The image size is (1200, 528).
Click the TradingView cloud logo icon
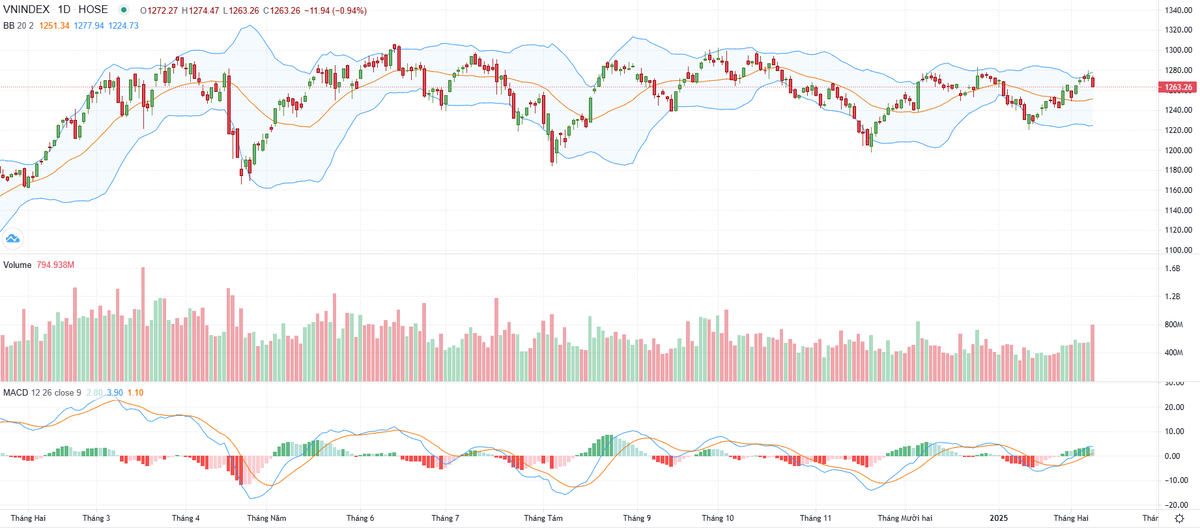tap(13, 239)
